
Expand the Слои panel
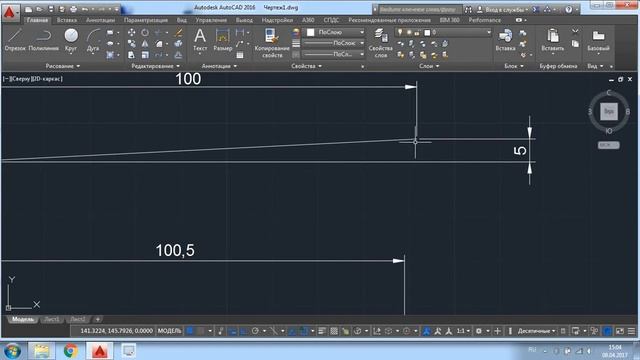pos(429,66)
